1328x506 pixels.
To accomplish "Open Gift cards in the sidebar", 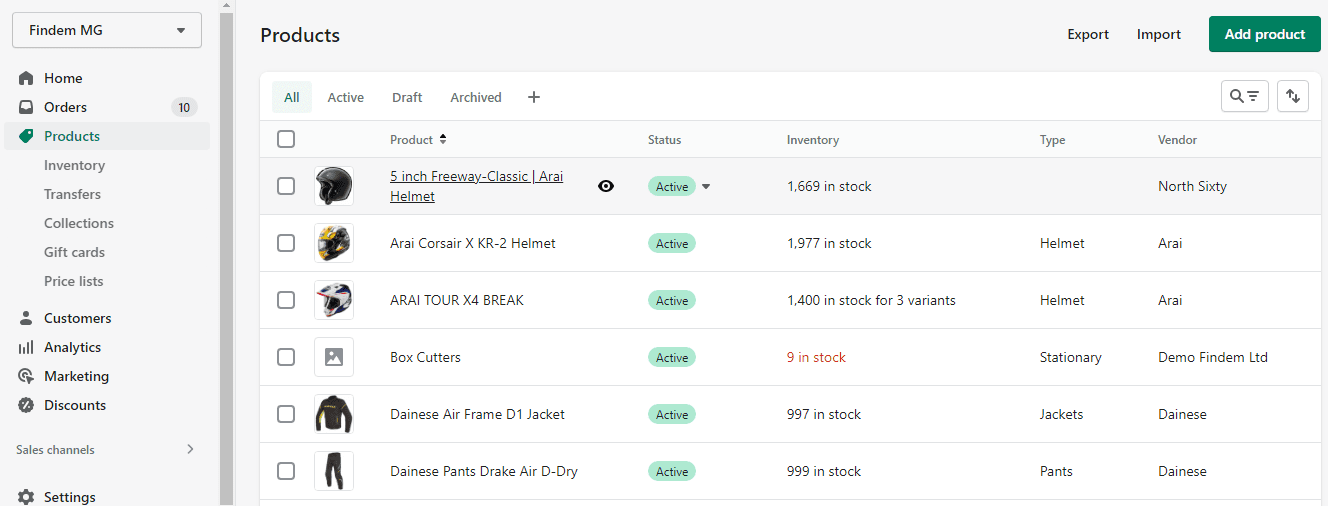I will (x=74, y=252).
